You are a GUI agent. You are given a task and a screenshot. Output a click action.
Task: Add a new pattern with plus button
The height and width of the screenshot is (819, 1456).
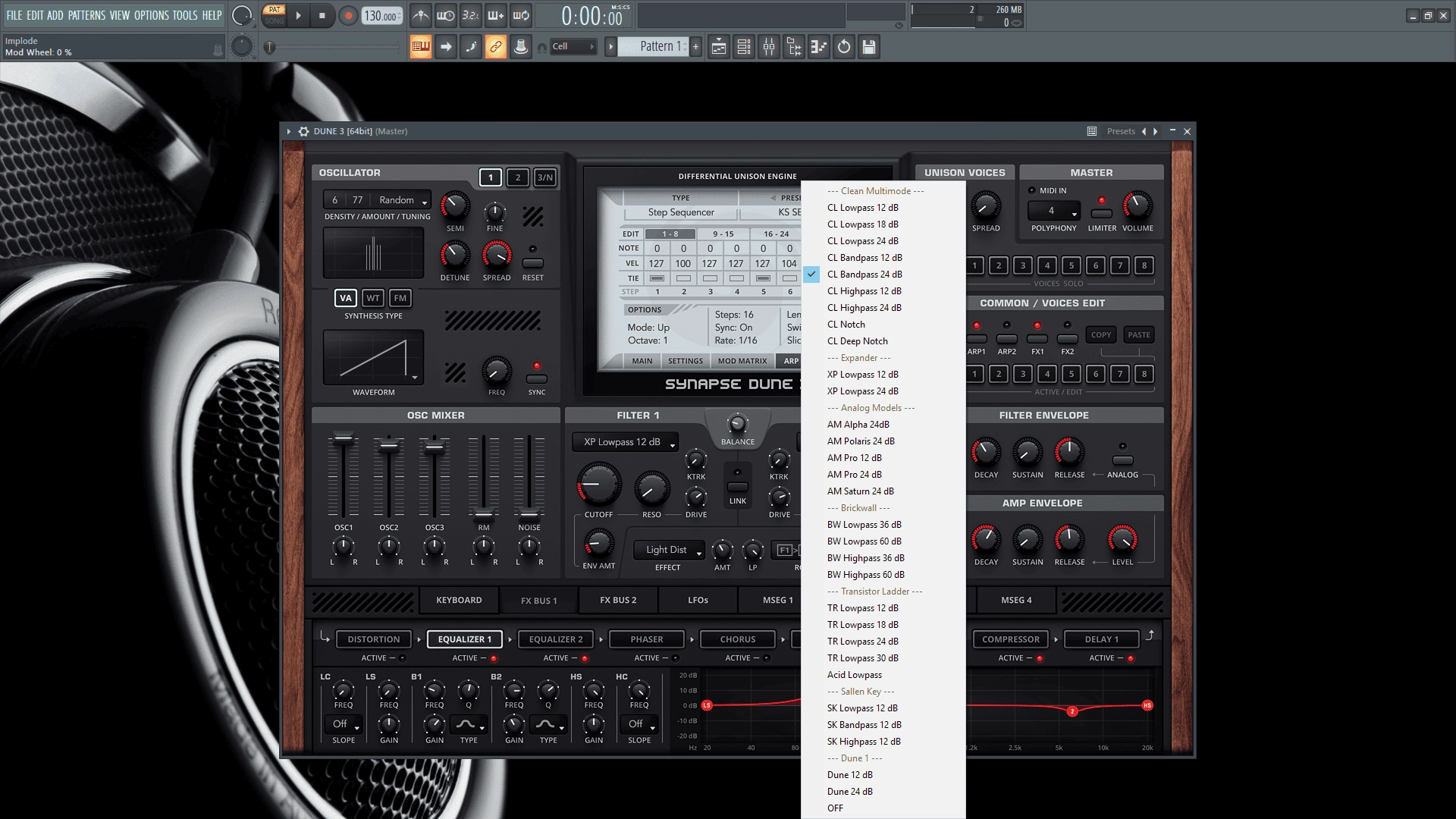(695, 47)
